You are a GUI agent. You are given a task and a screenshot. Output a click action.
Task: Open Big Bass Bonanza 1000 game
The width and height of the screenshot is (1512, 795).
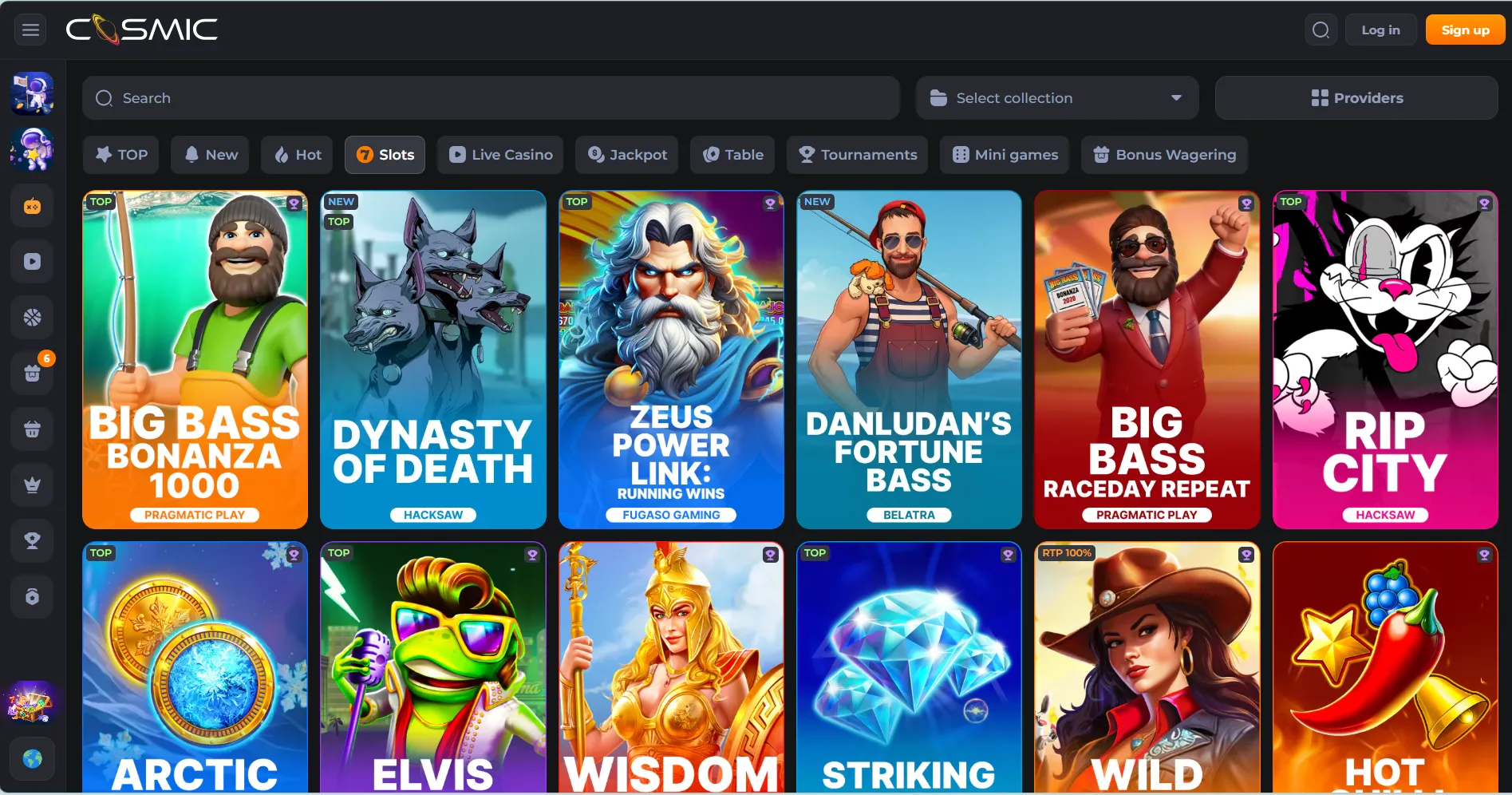coord(195,359)
